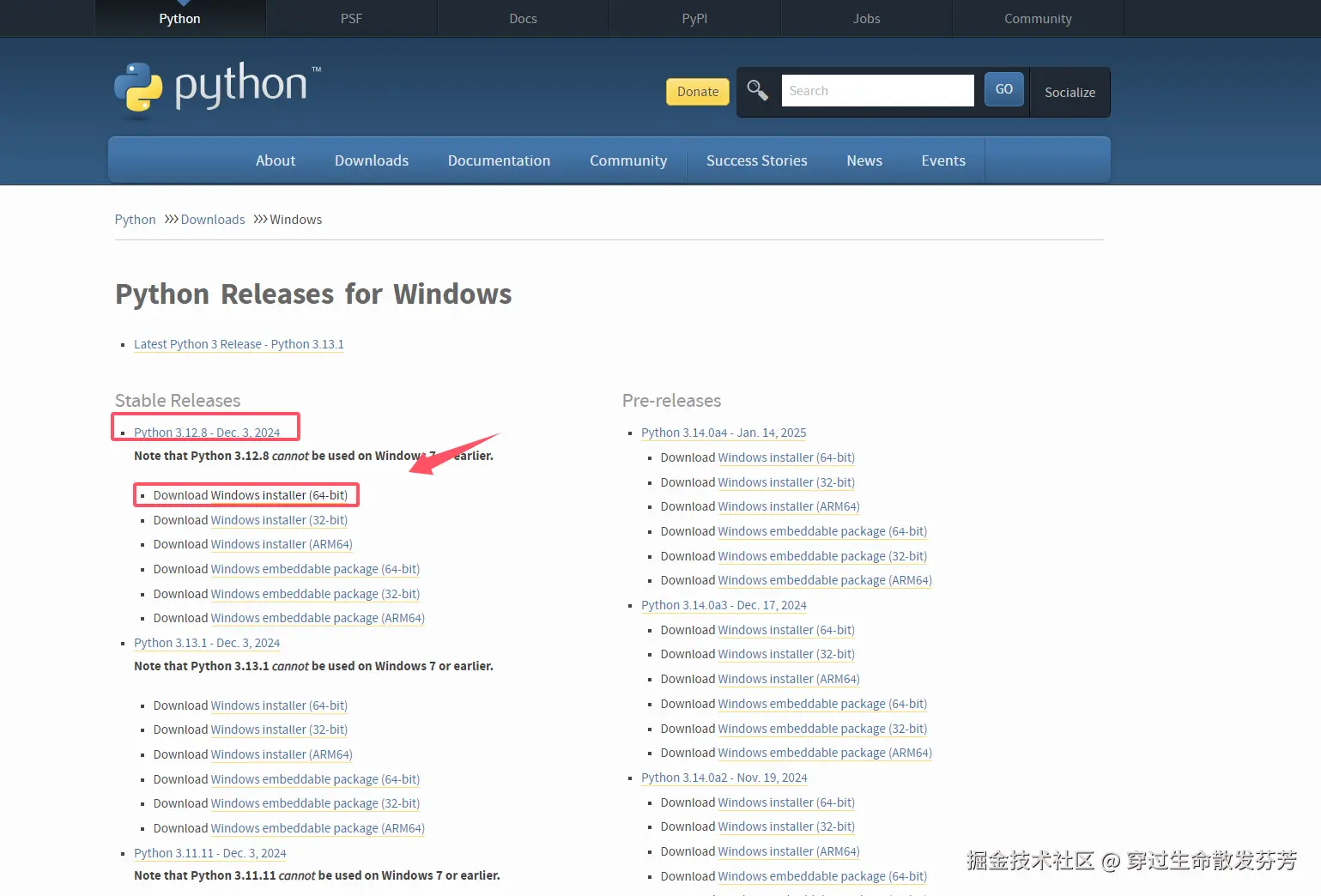Image resolution: width=1321 pixels, height=896 pixels.
Task: Select the Stable Releases heading text
Action: click(x=178, y=401)
